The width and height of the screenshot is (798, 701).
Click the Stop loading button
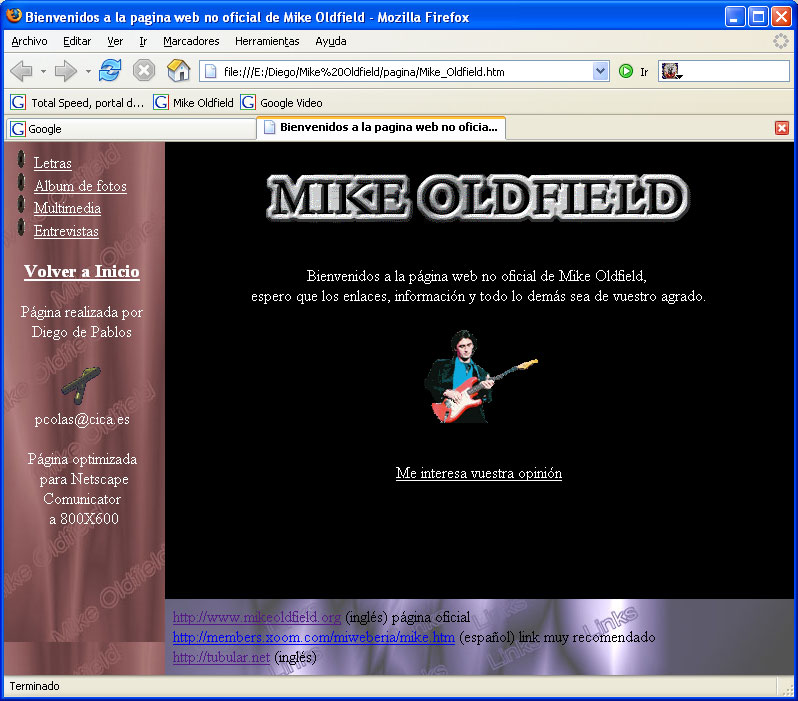click(x=144, y=70)
